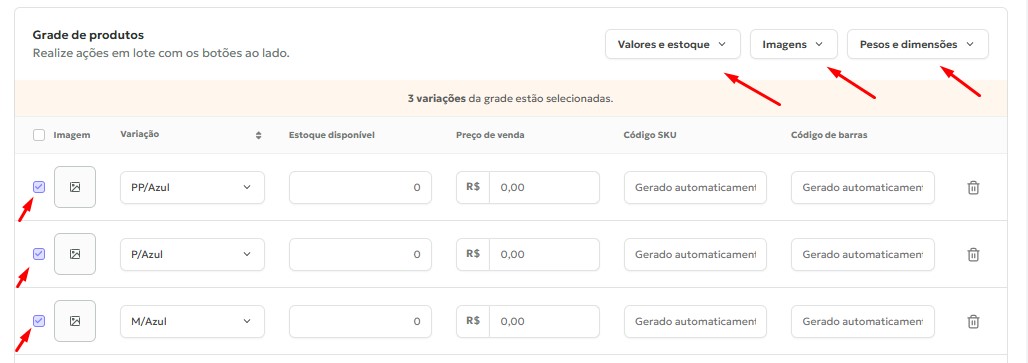Add image for the PP/Azul variation
Screen dimensions: 1028x363
click(75, 187)
